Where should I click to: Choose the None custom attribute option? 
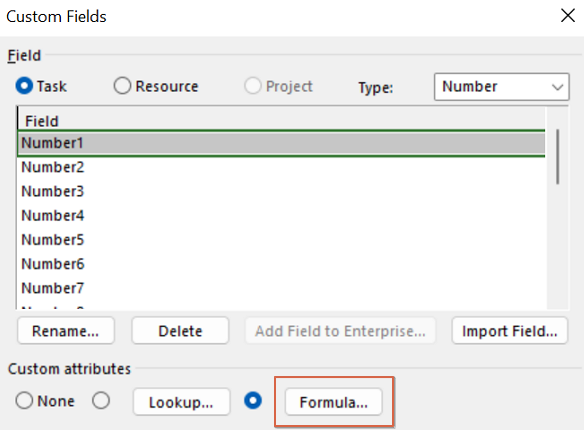click(x=24, y=401)
